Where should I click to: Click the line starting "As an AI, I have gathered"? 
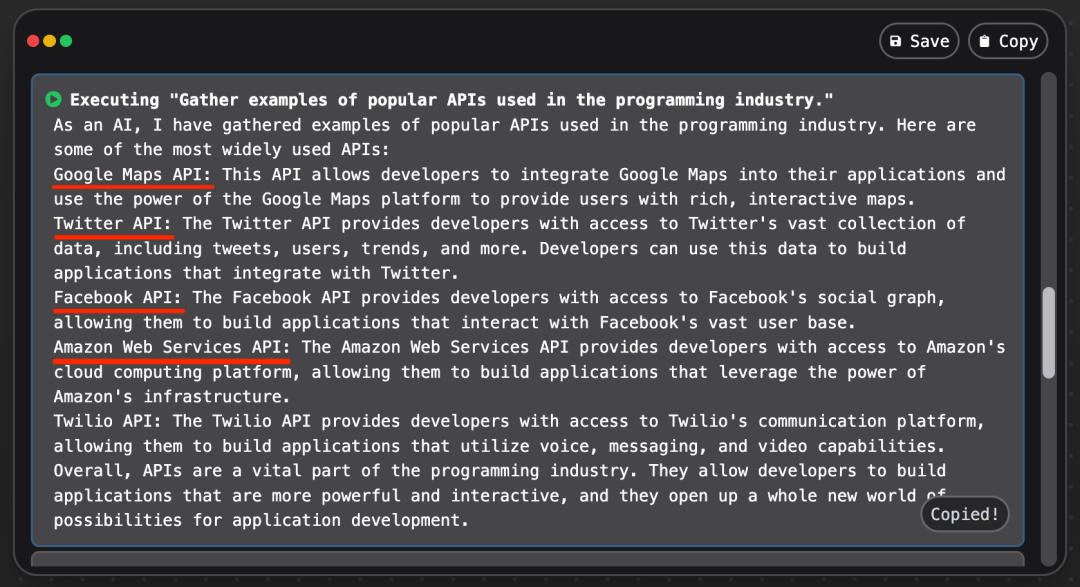(515, 125)
